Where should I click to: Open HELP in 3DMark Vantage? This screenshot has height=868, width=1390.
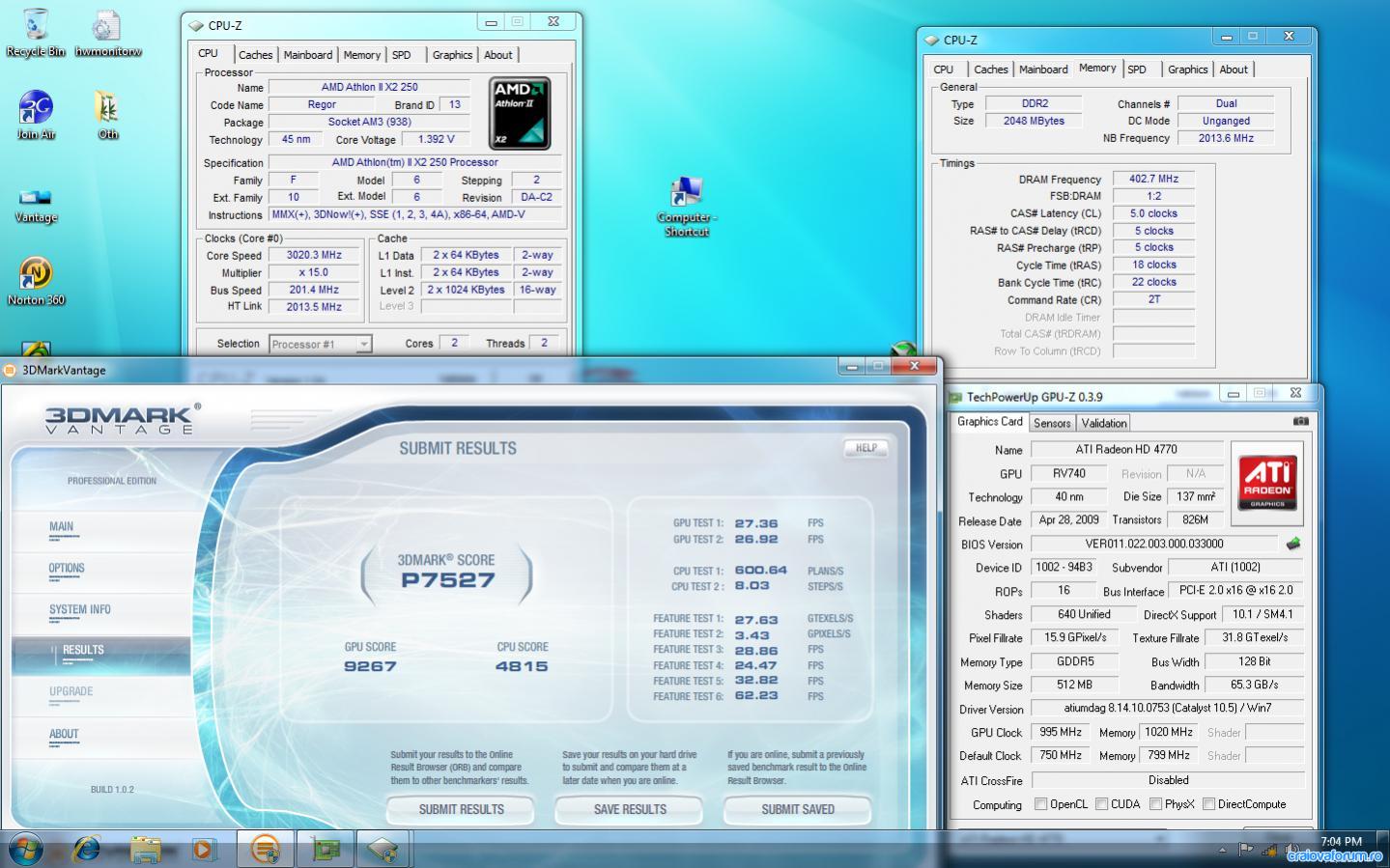(x=866, y=448)
